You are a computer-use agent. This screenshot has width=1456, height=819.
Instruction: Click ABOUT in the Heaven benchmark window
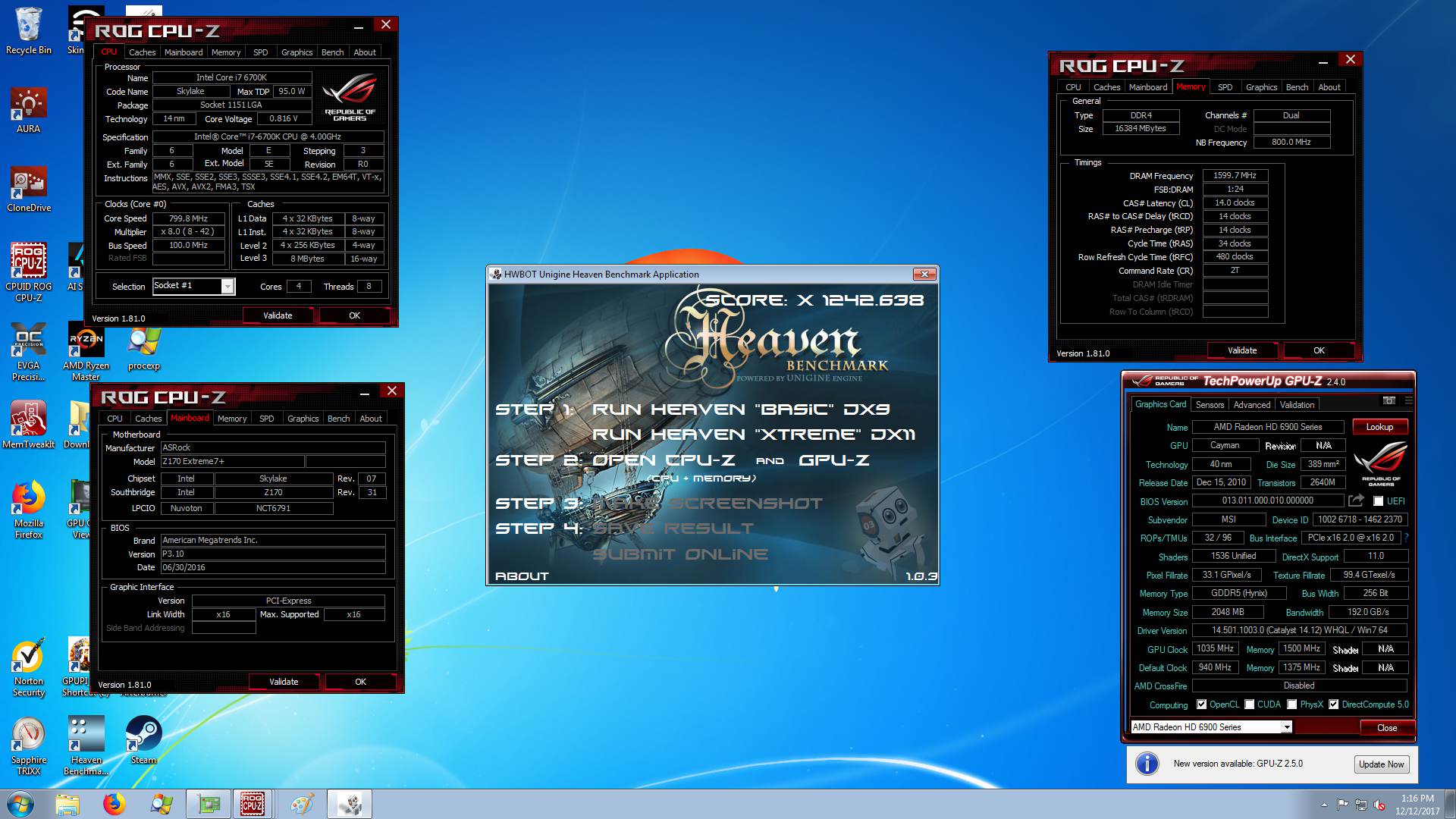522,576
